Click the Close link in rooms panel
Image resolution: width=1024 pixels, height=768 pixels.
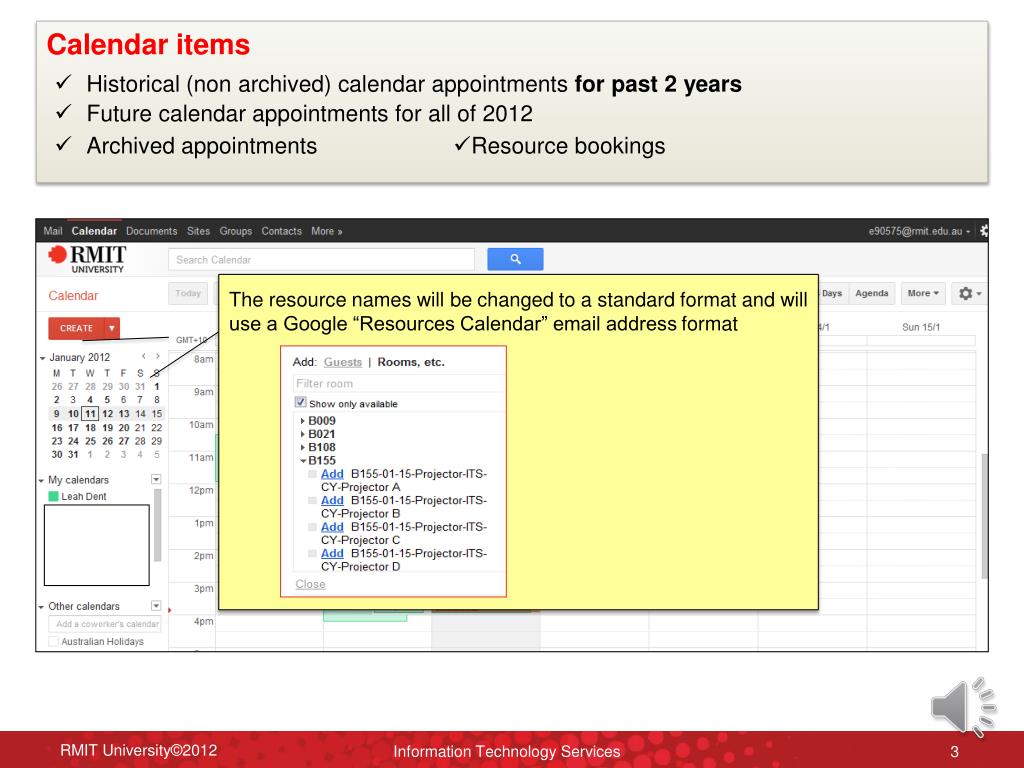coord(310,584)
